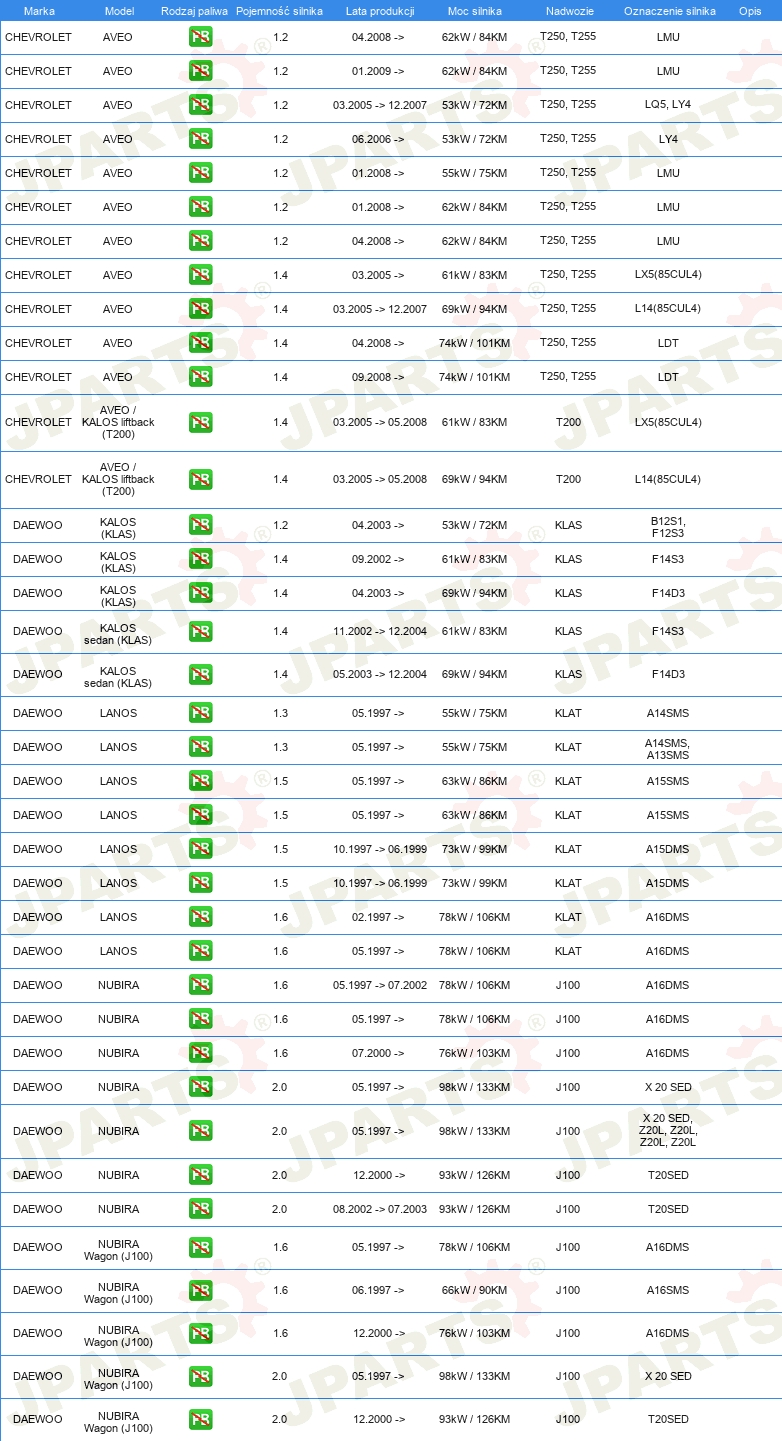Click the petrol icon in the AVEO 01.2009 row
Screen dimensions: 782x1441
[x=200, y=71]
